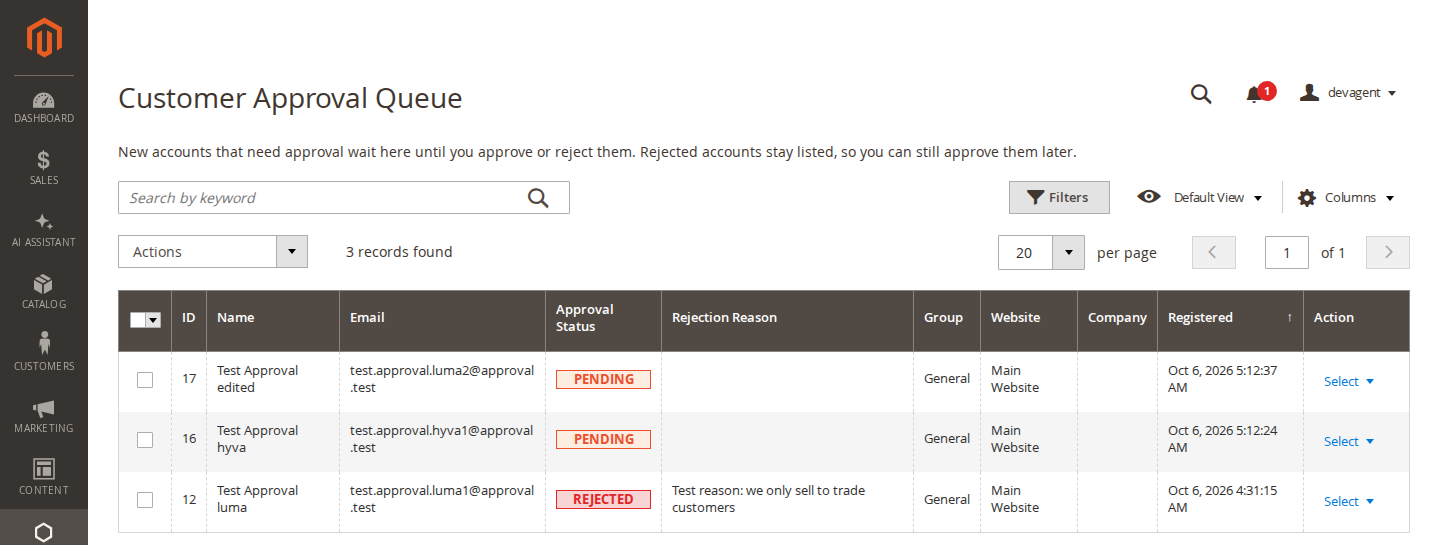Click the Customer Approval Queue heading

tap(290, 98)
